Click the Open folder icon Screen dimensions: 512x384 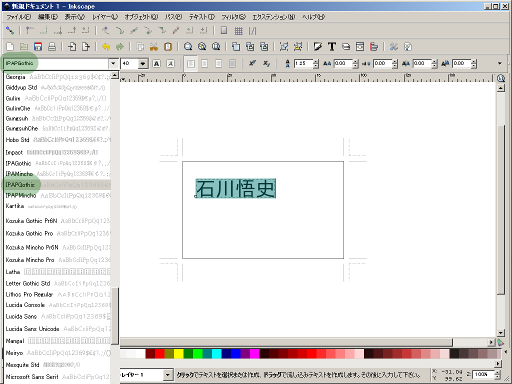coord(24,47)
